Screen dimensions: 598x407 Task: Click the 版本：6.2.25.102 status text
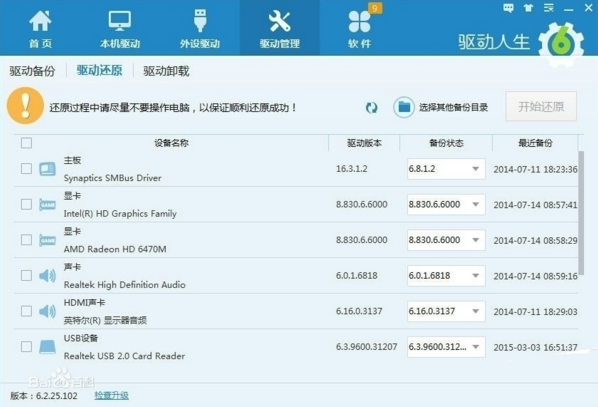pyautogui.click(x=44, y=396)
